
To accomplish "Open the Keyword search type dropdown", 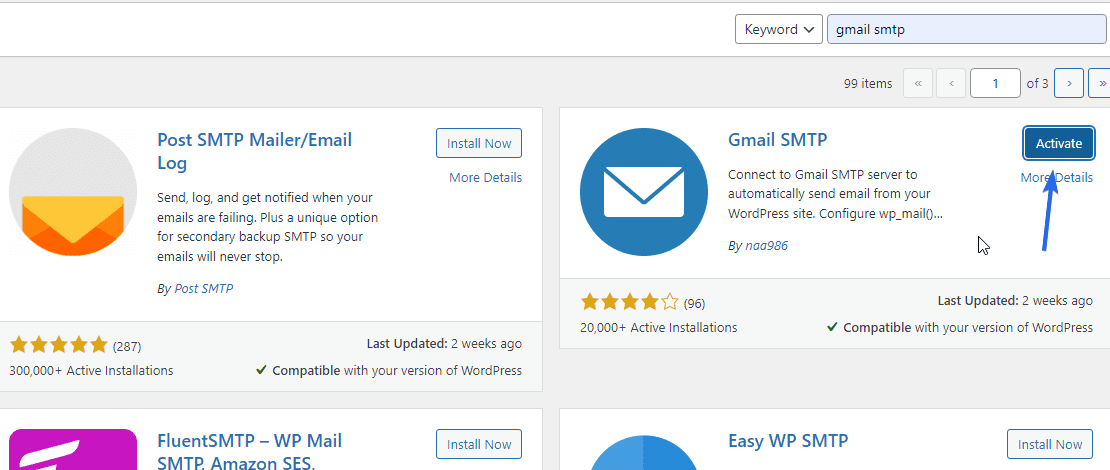I will [x=779, y=29].
